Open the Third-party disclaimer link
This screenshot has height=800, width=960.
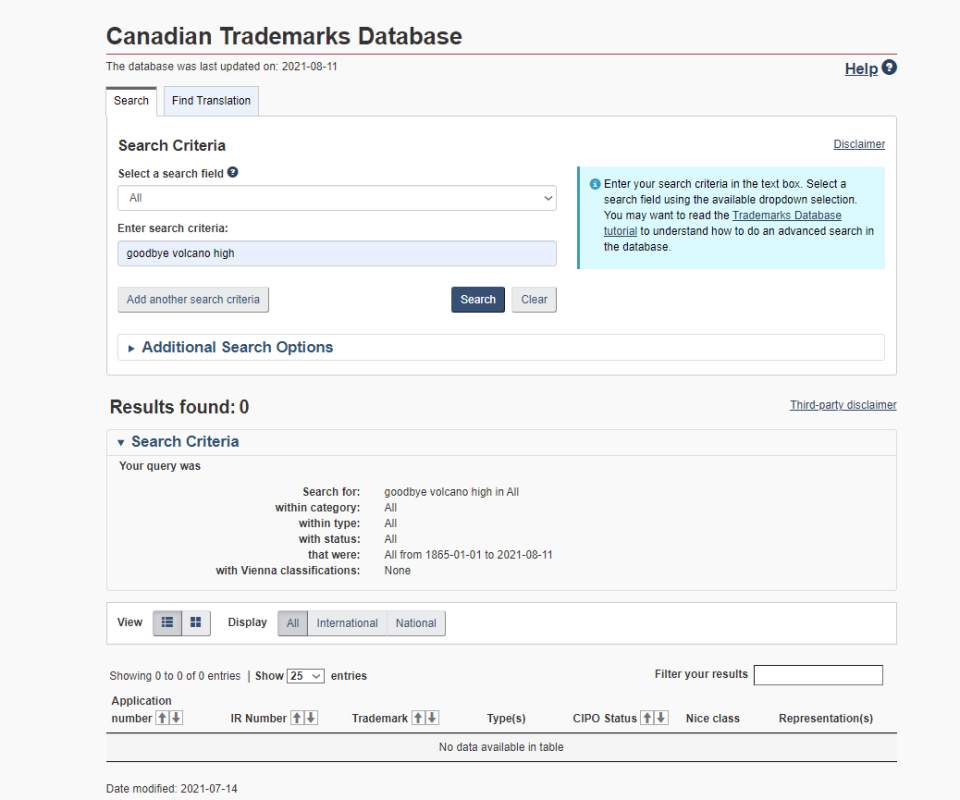843,405
